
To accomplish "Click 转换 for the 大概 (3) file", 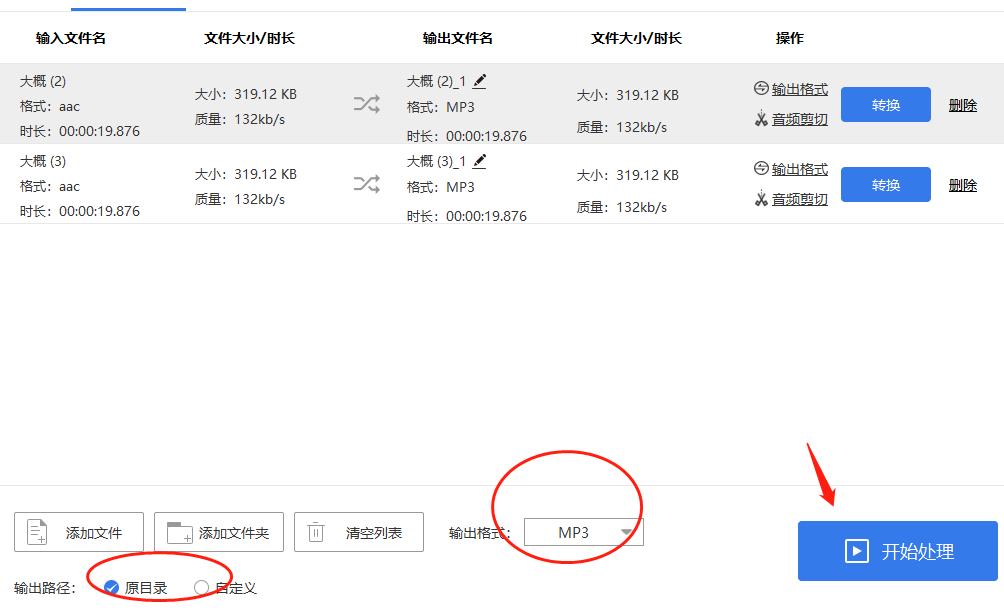I will pyautogui.click(x=885, y=184).
